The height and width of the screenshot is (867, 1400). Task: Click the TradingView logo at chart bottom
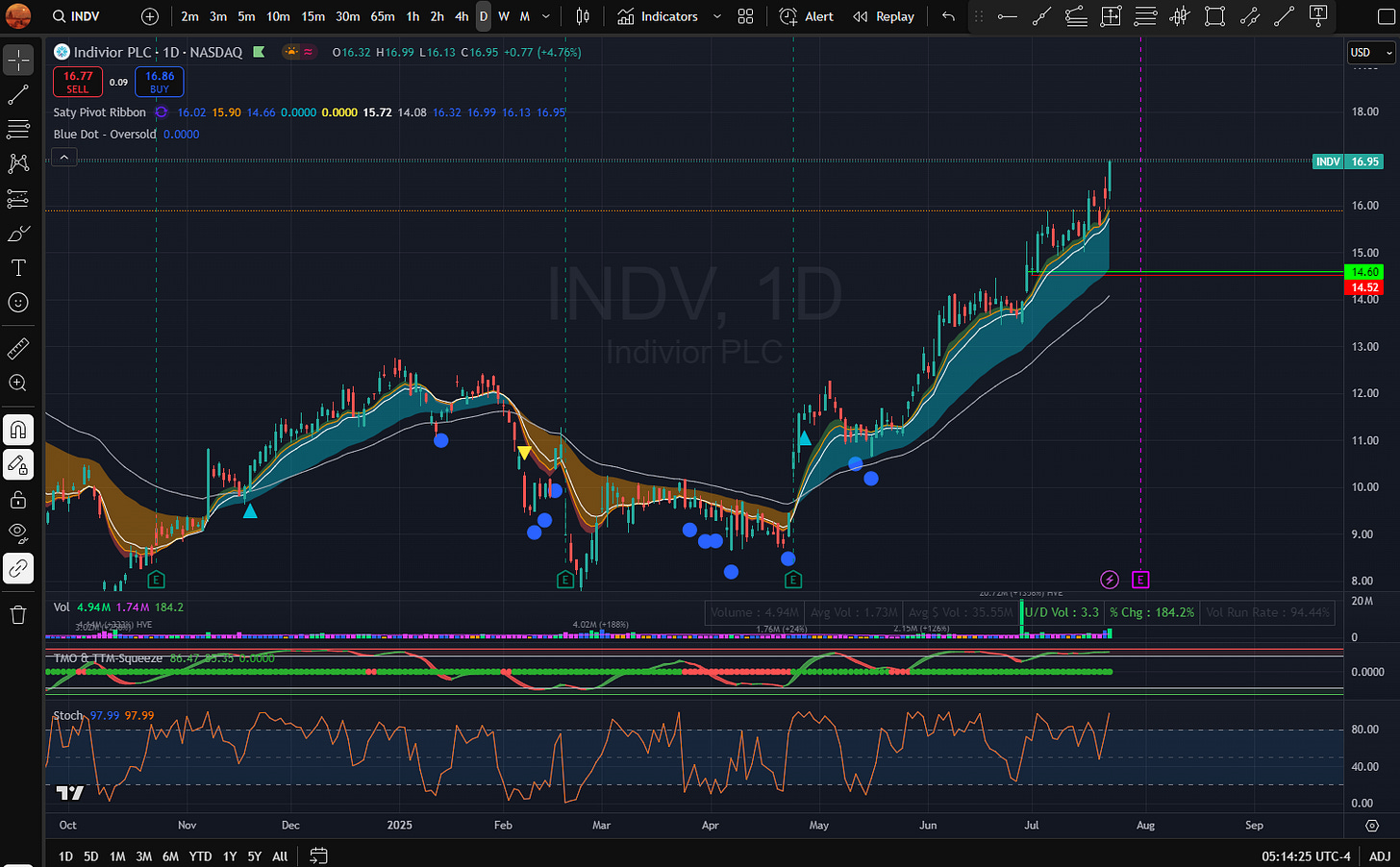(70, 793)
